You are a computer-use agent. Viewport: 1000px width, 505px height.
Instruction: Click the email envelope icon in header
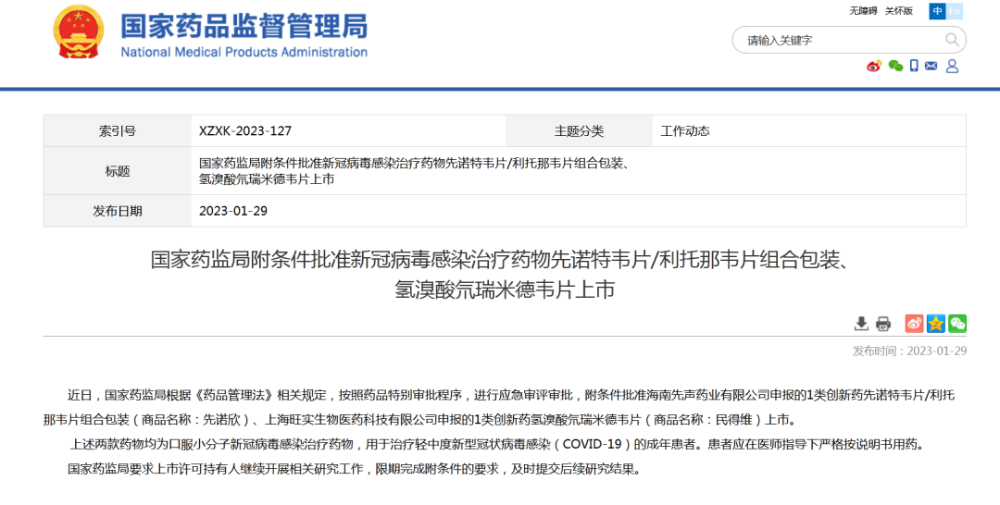(x=932, y=66)
